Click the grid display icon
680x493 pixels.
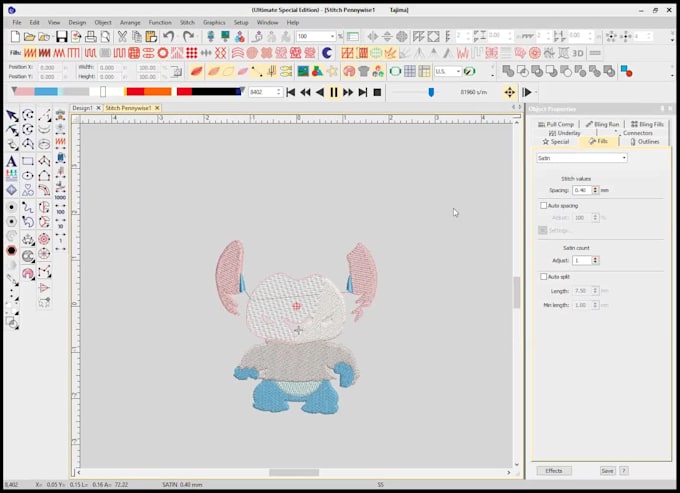point(410,71)
